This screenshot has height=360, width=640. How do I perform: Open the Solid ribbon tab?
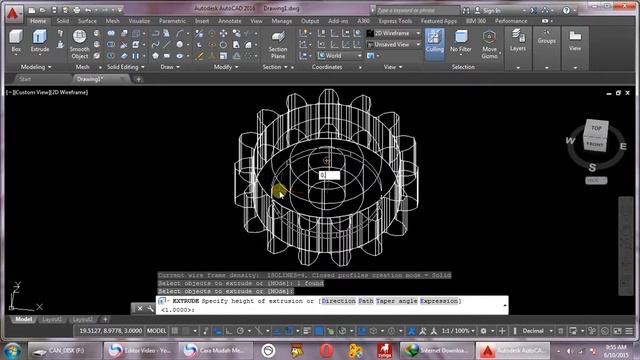[x=62, y=21]
